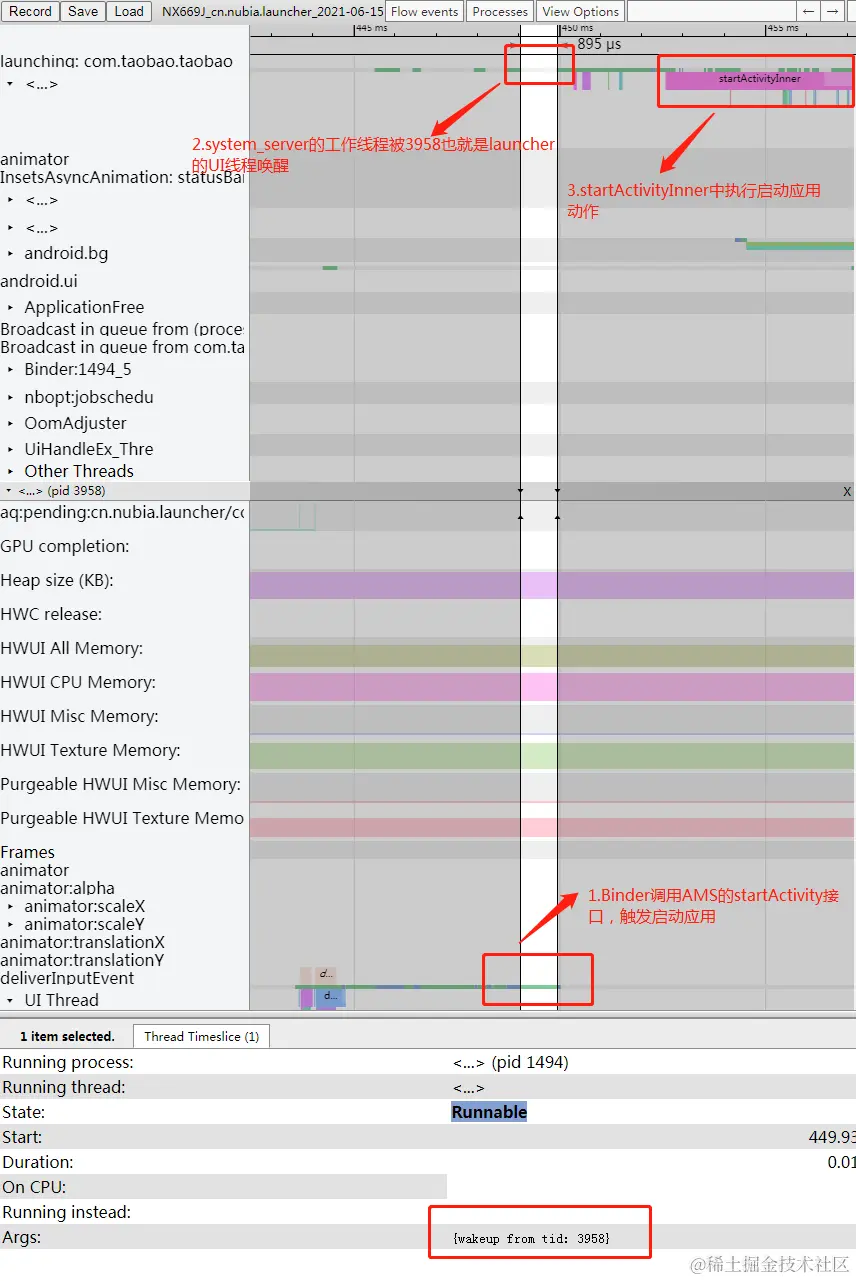
Task: Expand the UiHandleEx_Thre thread
Action: click(x=10, y=449)
